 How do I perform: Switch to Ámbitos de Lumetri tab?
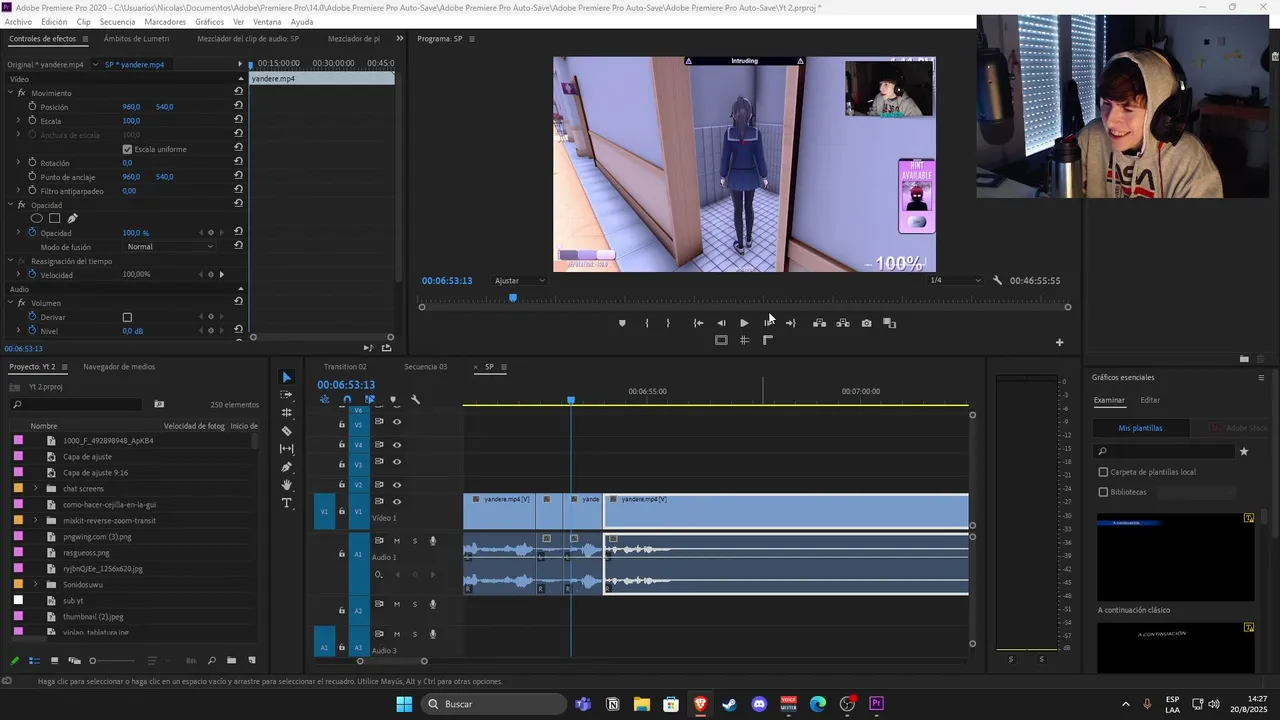click(x=136, y=39)
